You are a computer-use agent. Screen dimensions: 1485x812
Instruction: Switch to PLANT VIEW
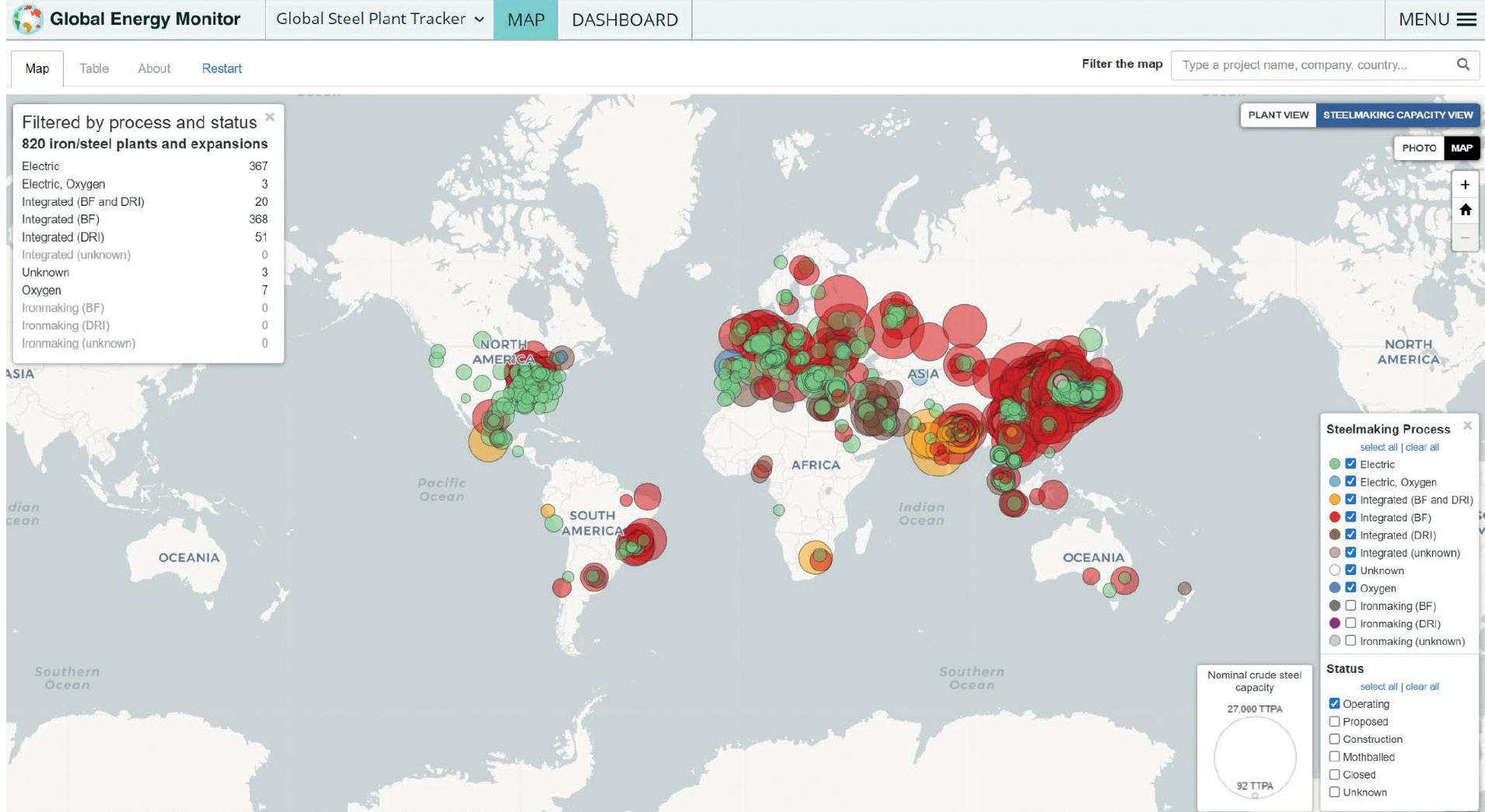click(x=1278, y=115)
